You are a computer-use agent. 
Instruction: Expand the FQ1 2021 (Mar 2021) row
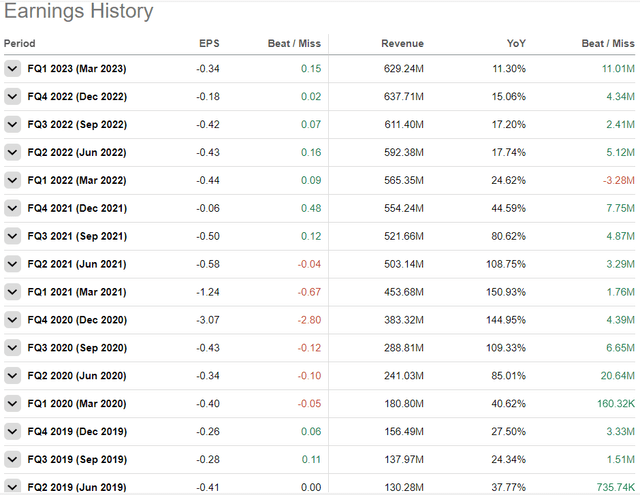(x=12, y=293)
